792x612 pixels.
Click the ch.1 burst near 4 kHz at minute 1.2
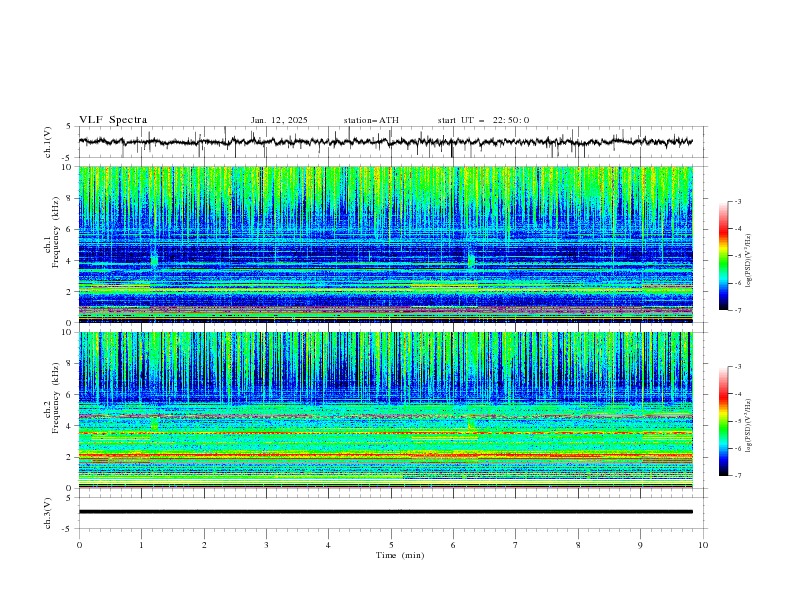tap(154, 260)
